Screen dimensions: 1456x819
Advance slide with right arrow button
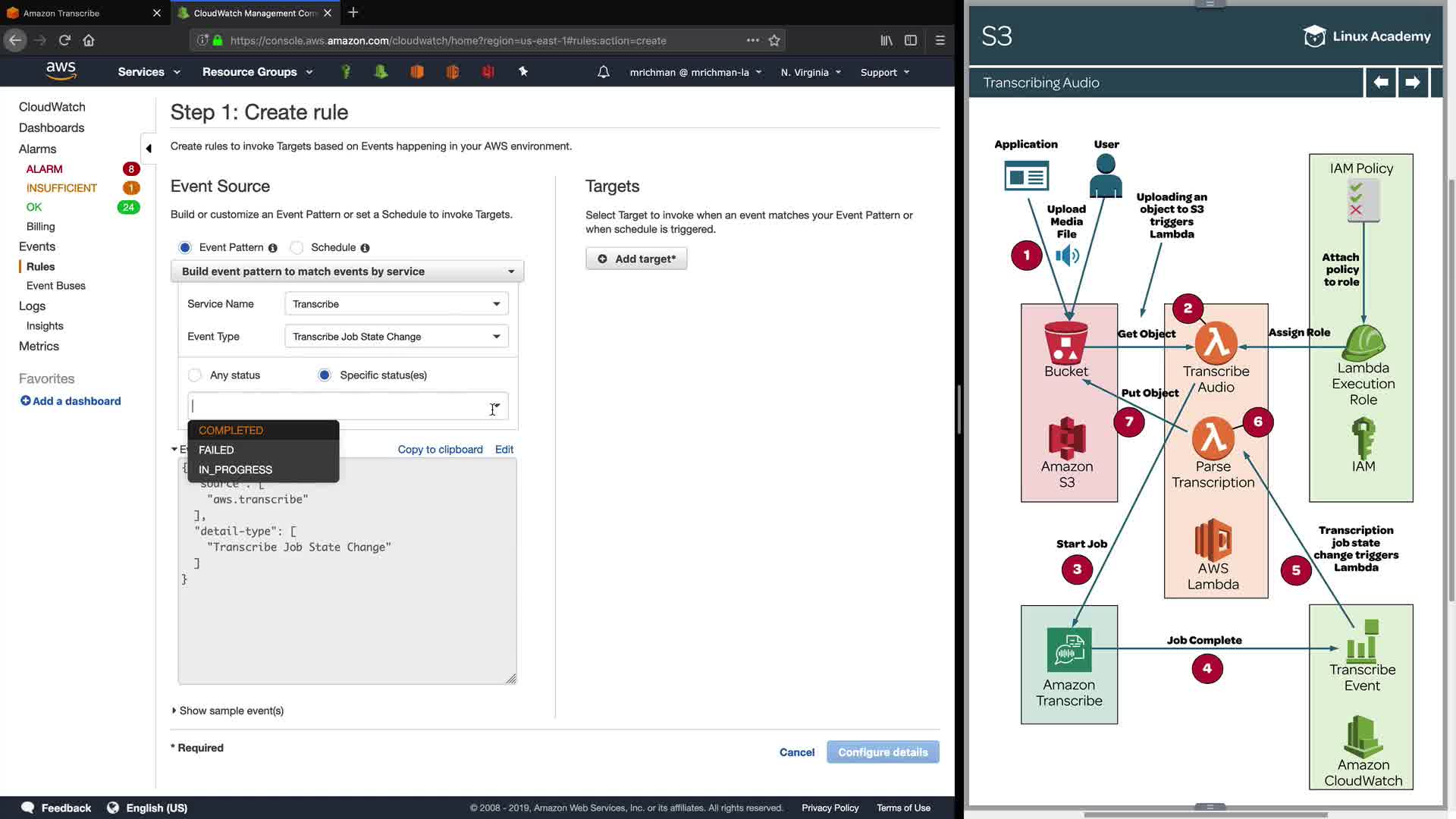[1412, 83]
